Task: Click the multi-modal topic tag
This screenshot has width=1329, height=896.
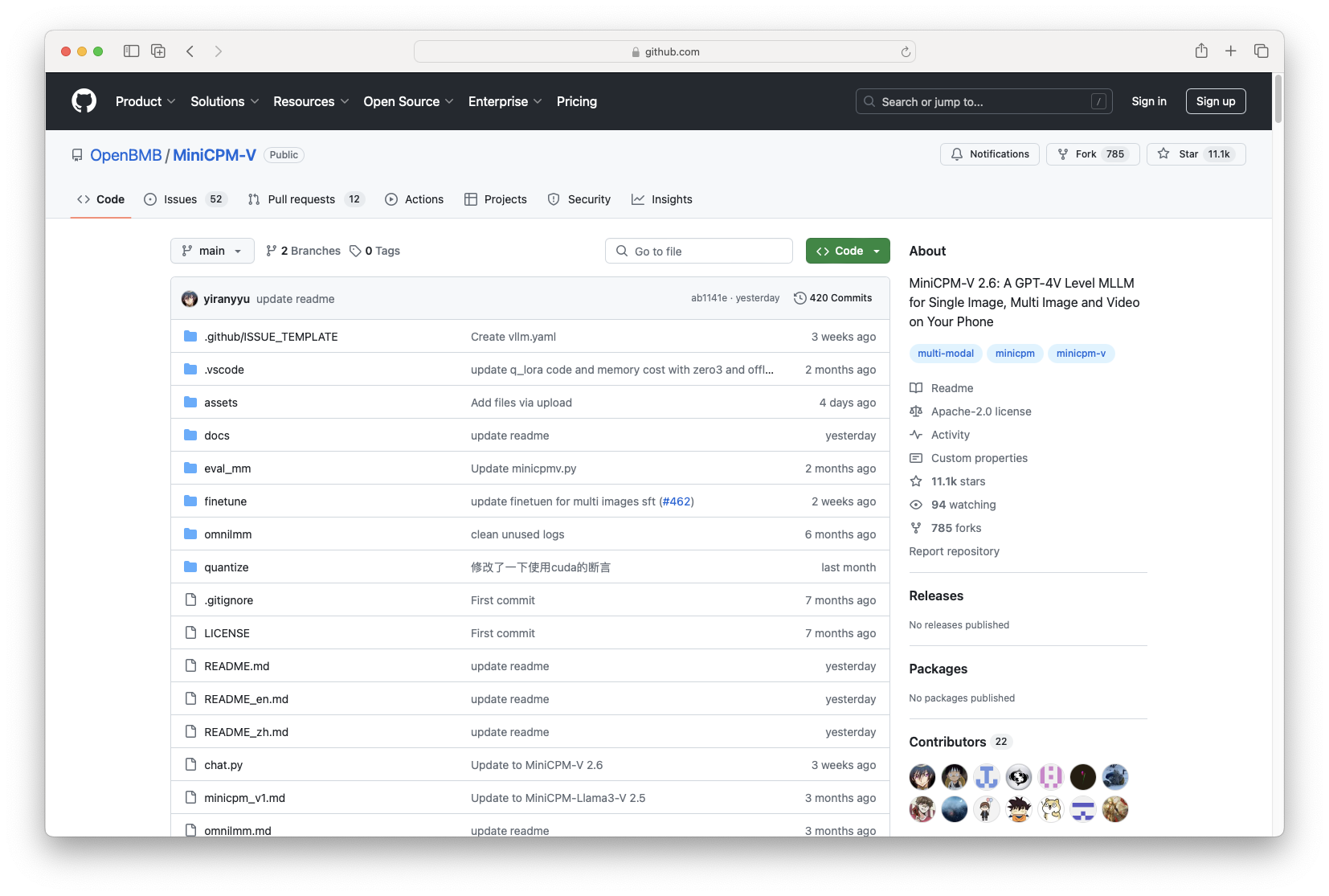Action: point(946,354)
